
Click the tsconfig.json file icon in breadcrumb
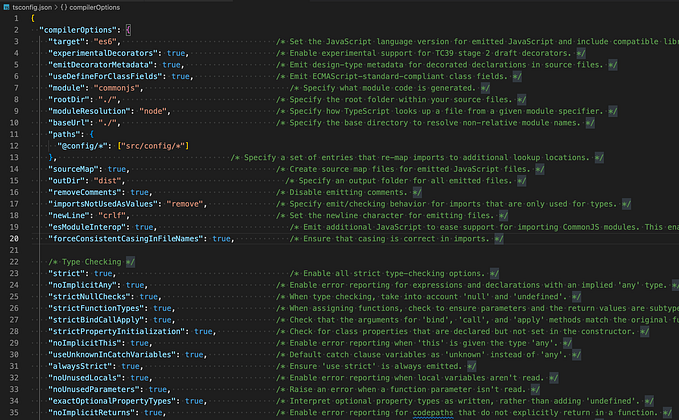click(x=6, y=7)
